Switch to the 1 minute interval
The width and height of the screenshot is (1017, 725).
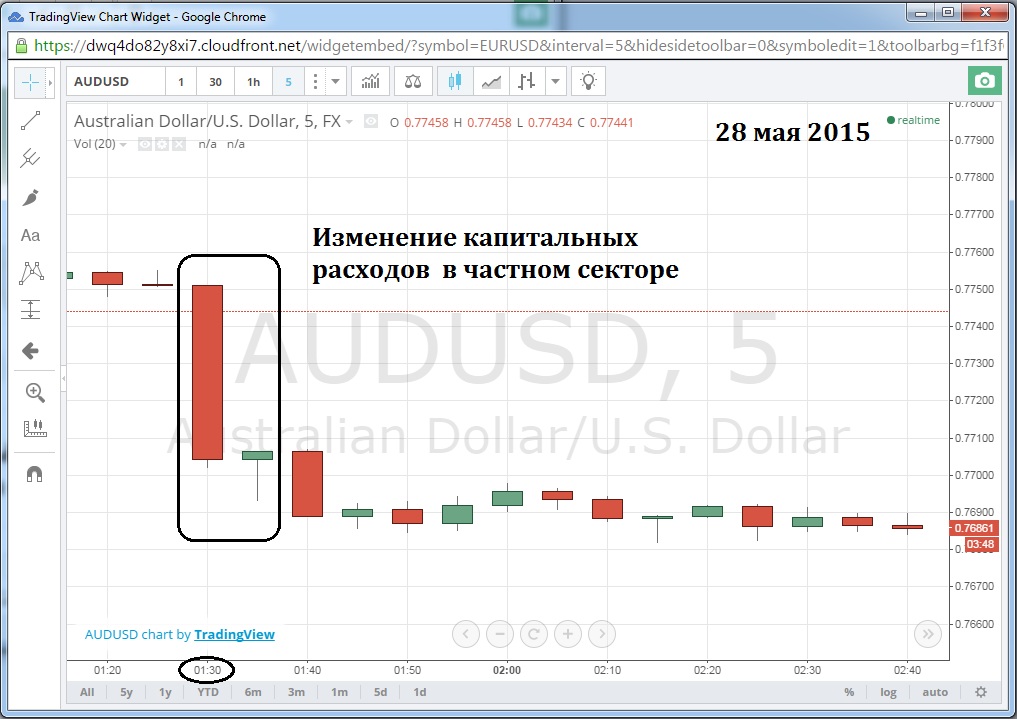point(181,82)
